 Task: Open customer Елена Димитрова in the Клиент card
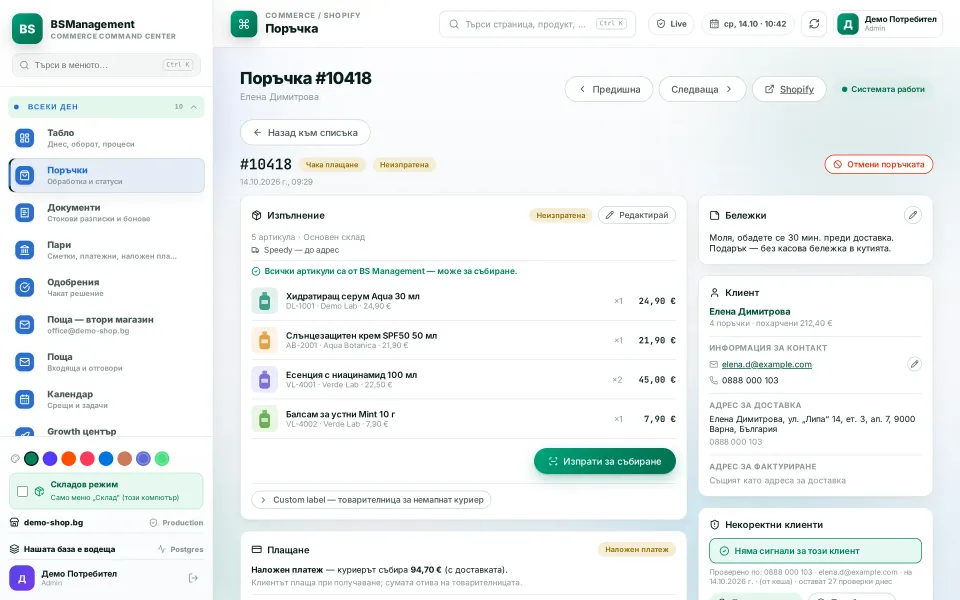[749, 312]
